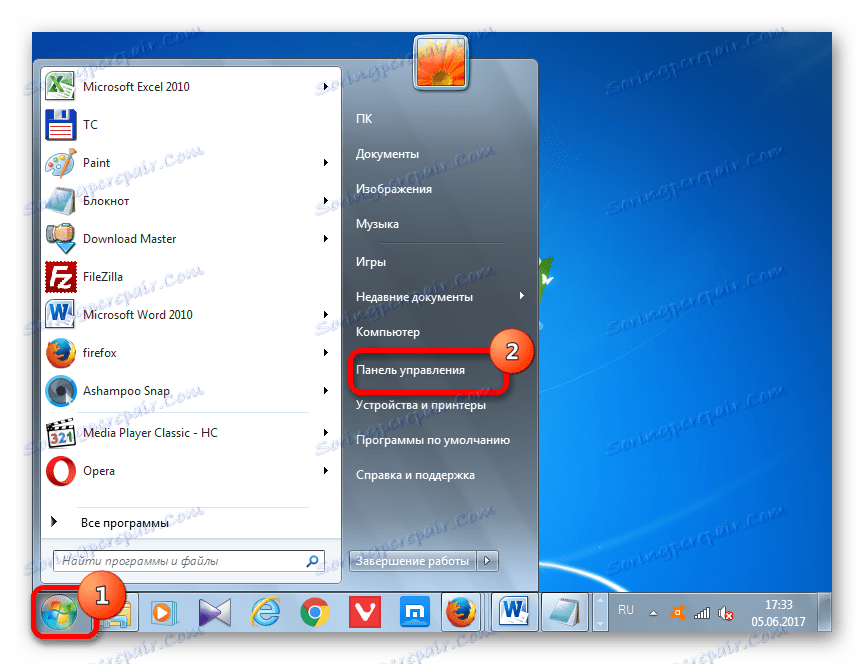The image size is (864, 664).
Task: Click Завершение работы button
Action: coord(413,561)
